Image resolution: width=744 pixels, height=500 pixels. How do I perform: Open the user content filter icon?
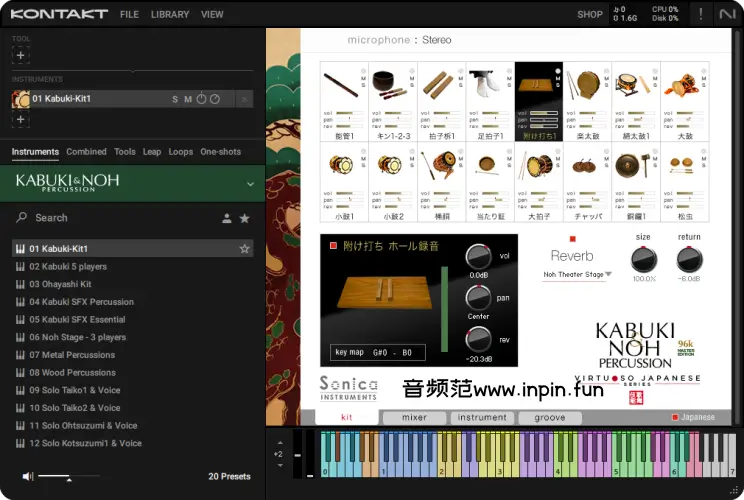pyautogui.click(x=227, y=218)
